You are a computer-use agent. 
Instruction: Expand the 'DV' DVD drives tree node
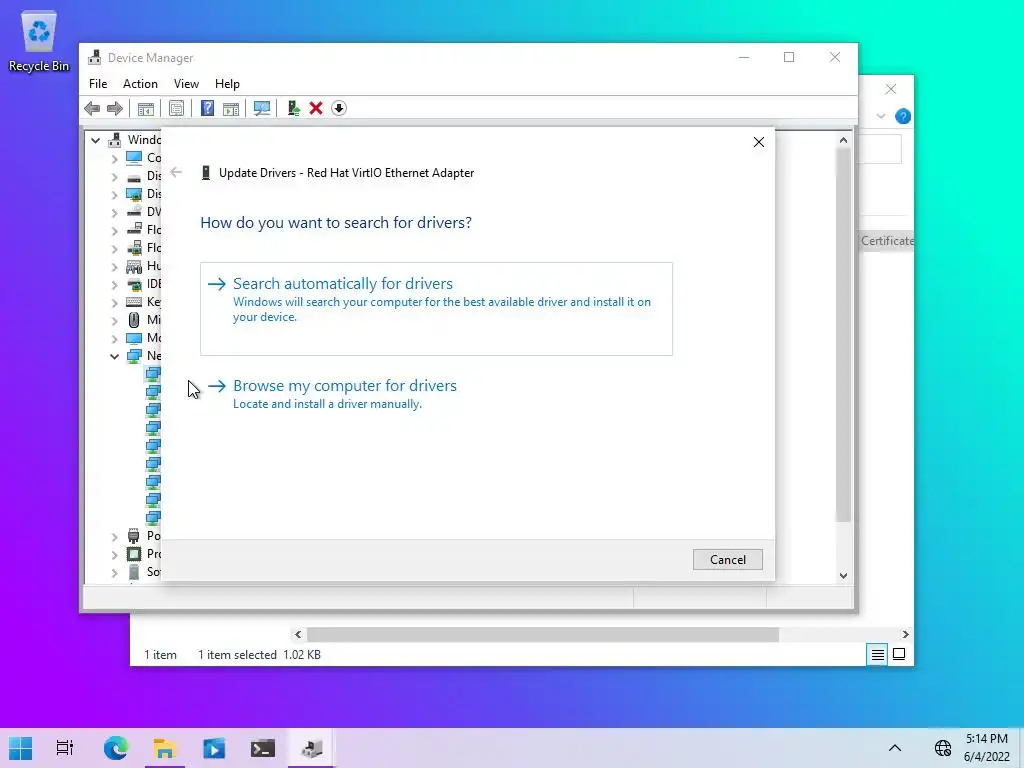[114, 212]
